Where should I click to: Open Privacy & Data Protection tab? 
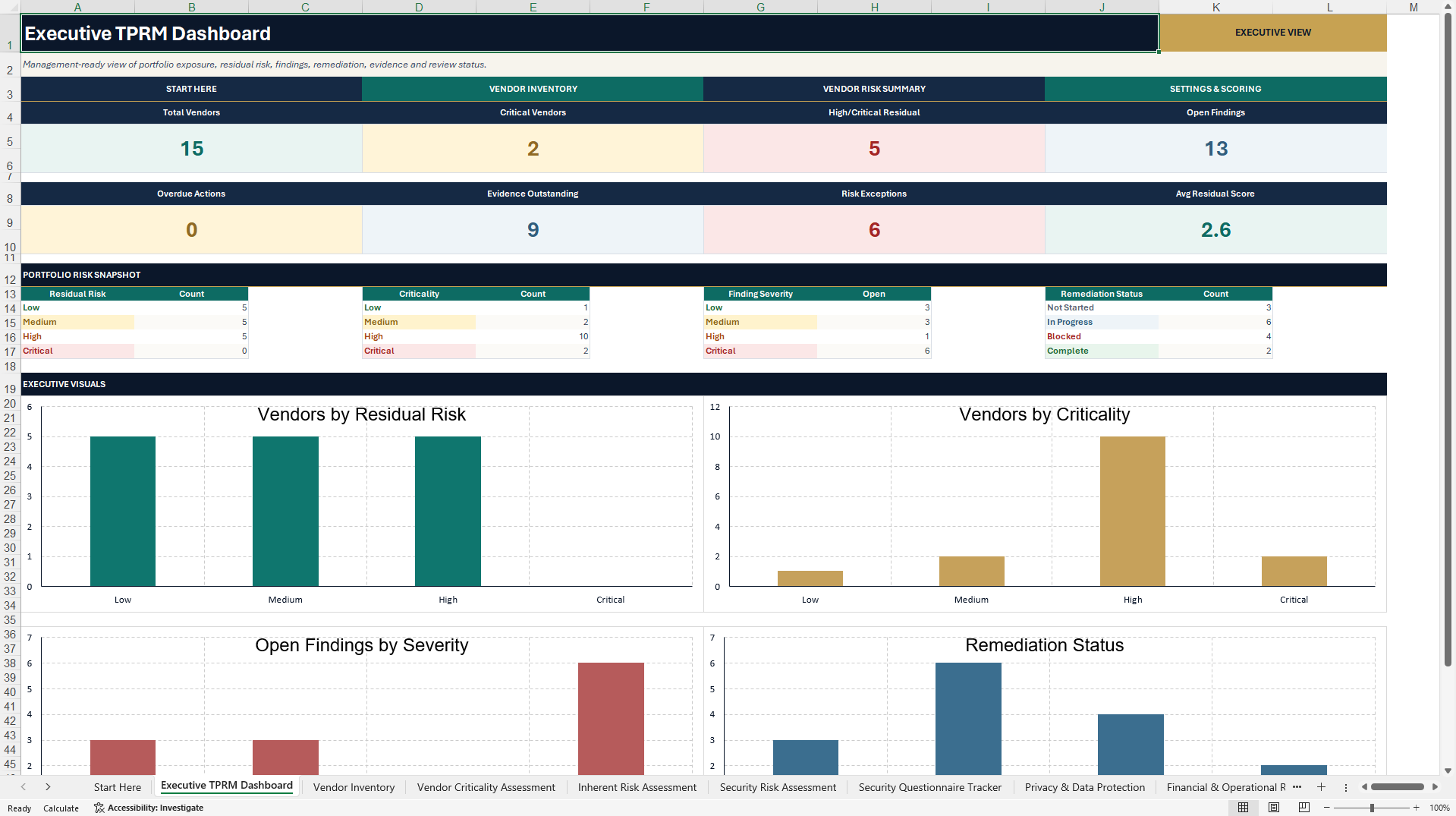(x=1085, y=787)
